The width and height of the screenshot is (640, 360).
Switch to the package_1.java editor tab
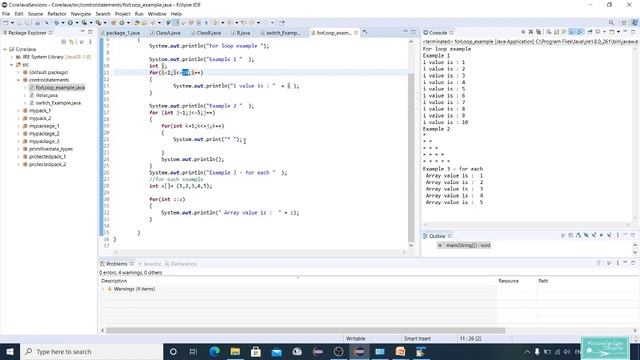coord(122,33)
